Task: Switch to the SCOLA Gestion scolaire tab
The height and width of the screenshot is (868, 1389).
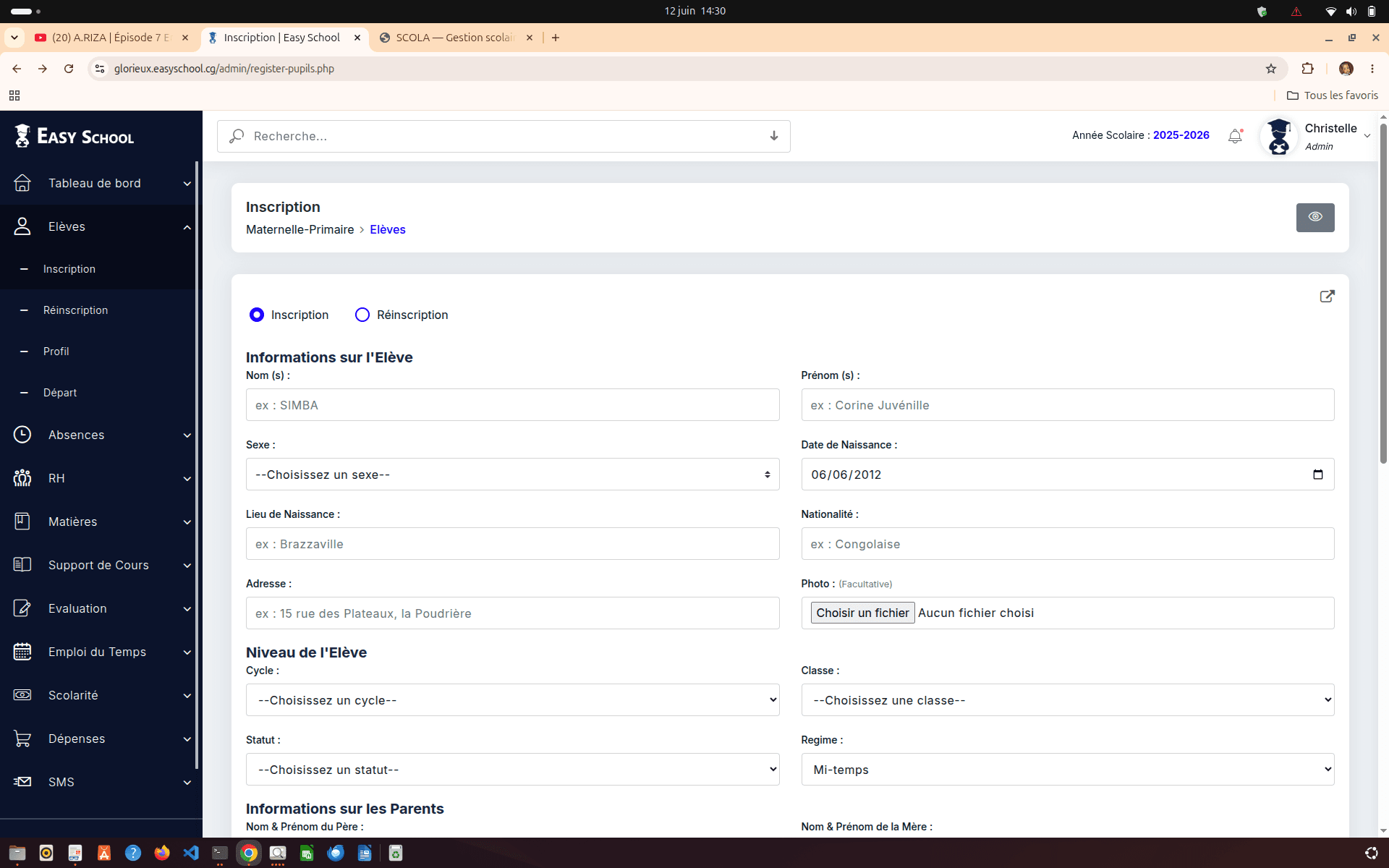Action: point(455,38)
